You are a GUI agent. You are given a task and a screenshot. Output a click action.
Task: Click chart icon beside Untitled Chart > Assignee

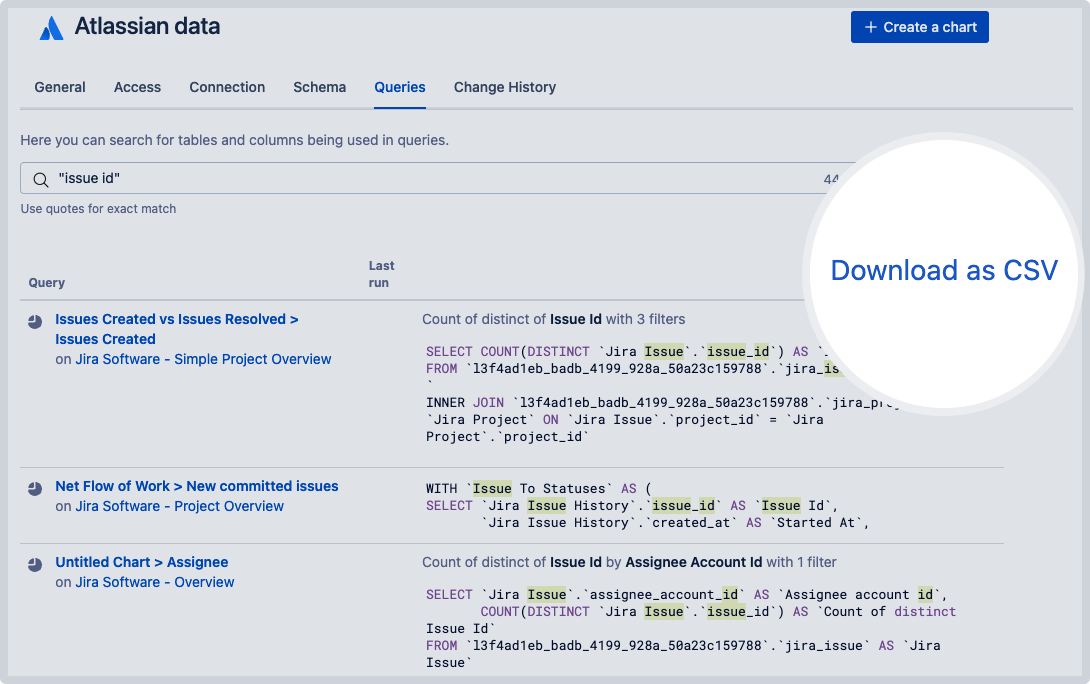click(x=35, y=564)
